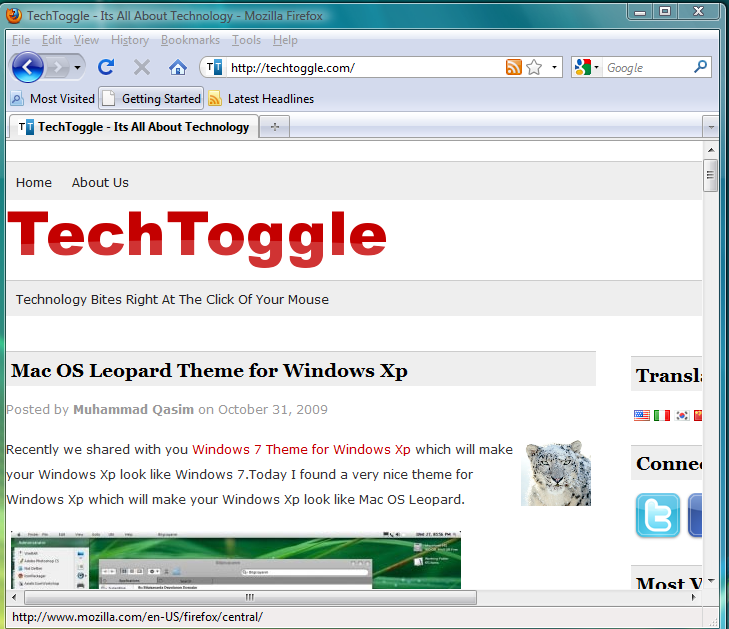Click the Most Visited bookmark folder icon
Image resolution: width=729 pixels, height=629 pixels.
pos(17,99)
